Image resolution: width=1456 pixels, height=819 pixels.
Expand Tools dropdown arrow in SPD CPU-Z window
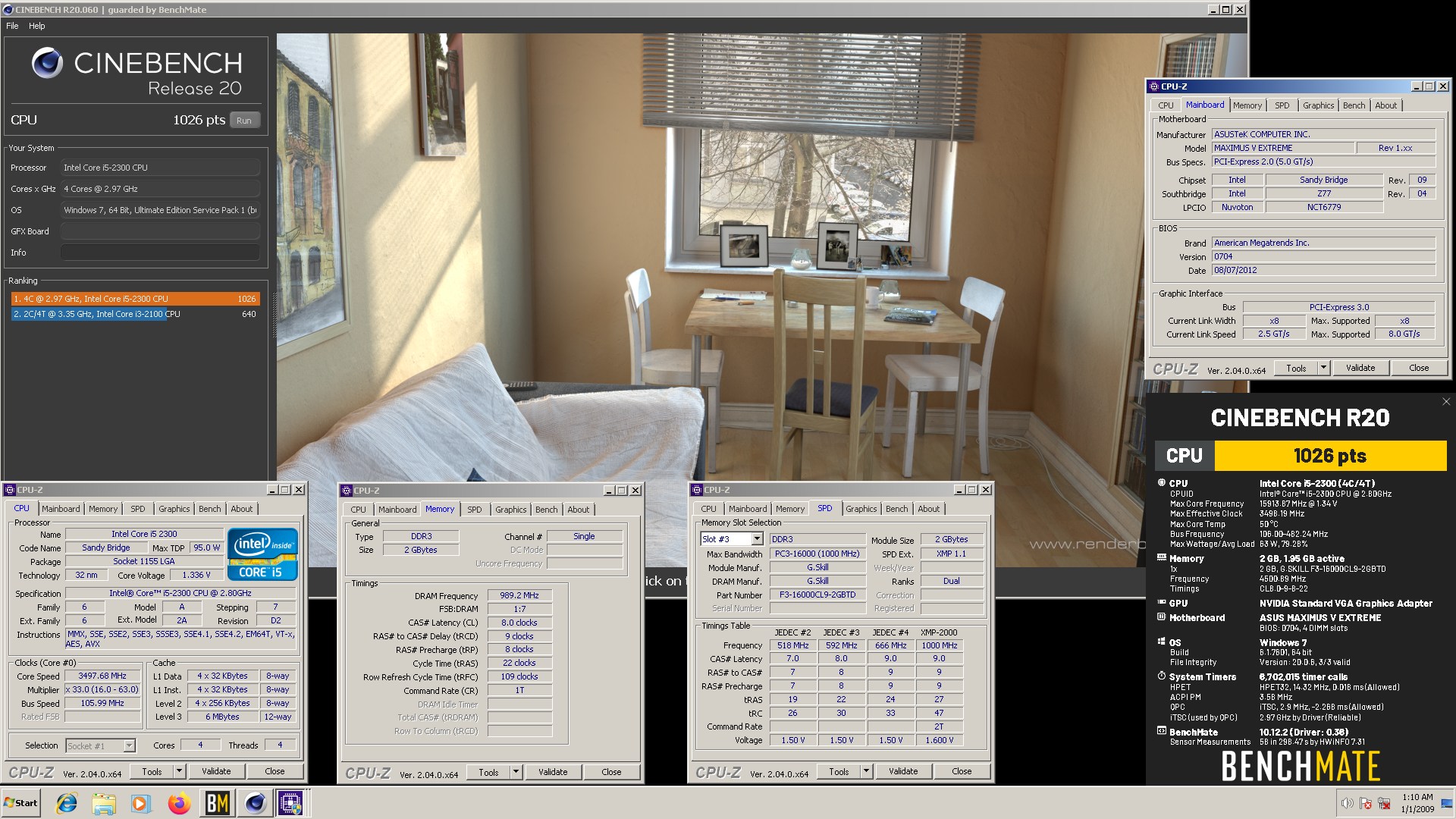coord(866,771)
